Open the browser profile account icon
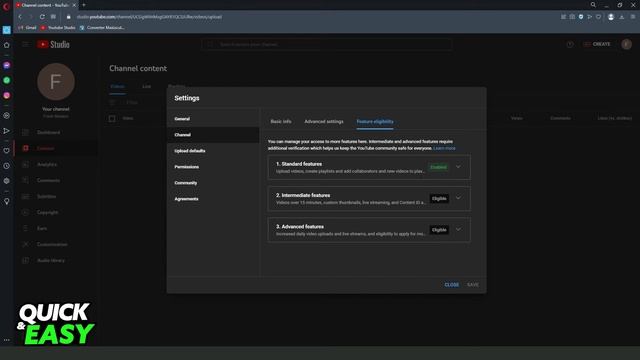This screenshot has height=360, width=640. [611, 17]
